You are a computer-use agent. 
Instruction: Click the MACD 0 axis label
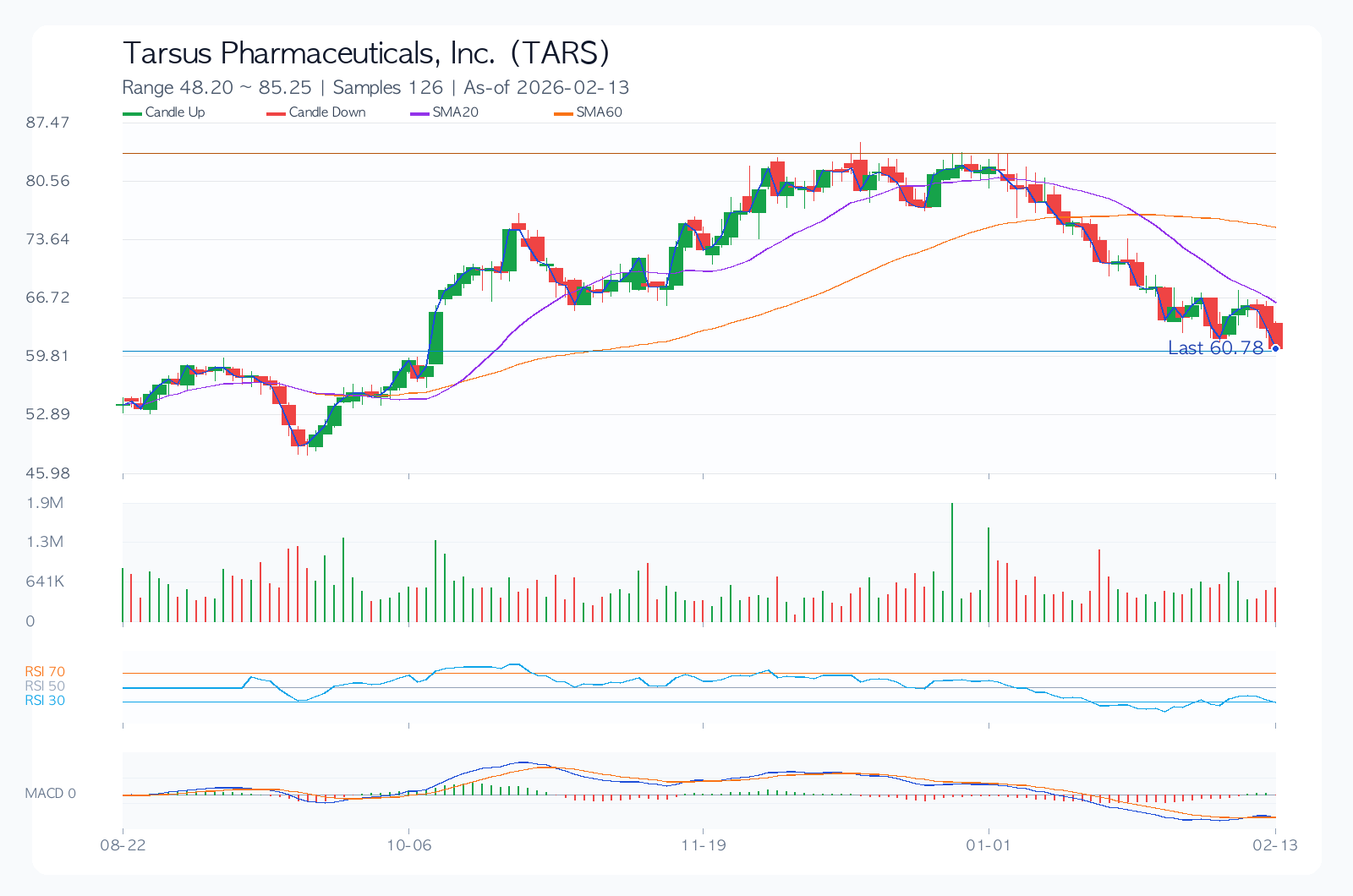[50, 794]
